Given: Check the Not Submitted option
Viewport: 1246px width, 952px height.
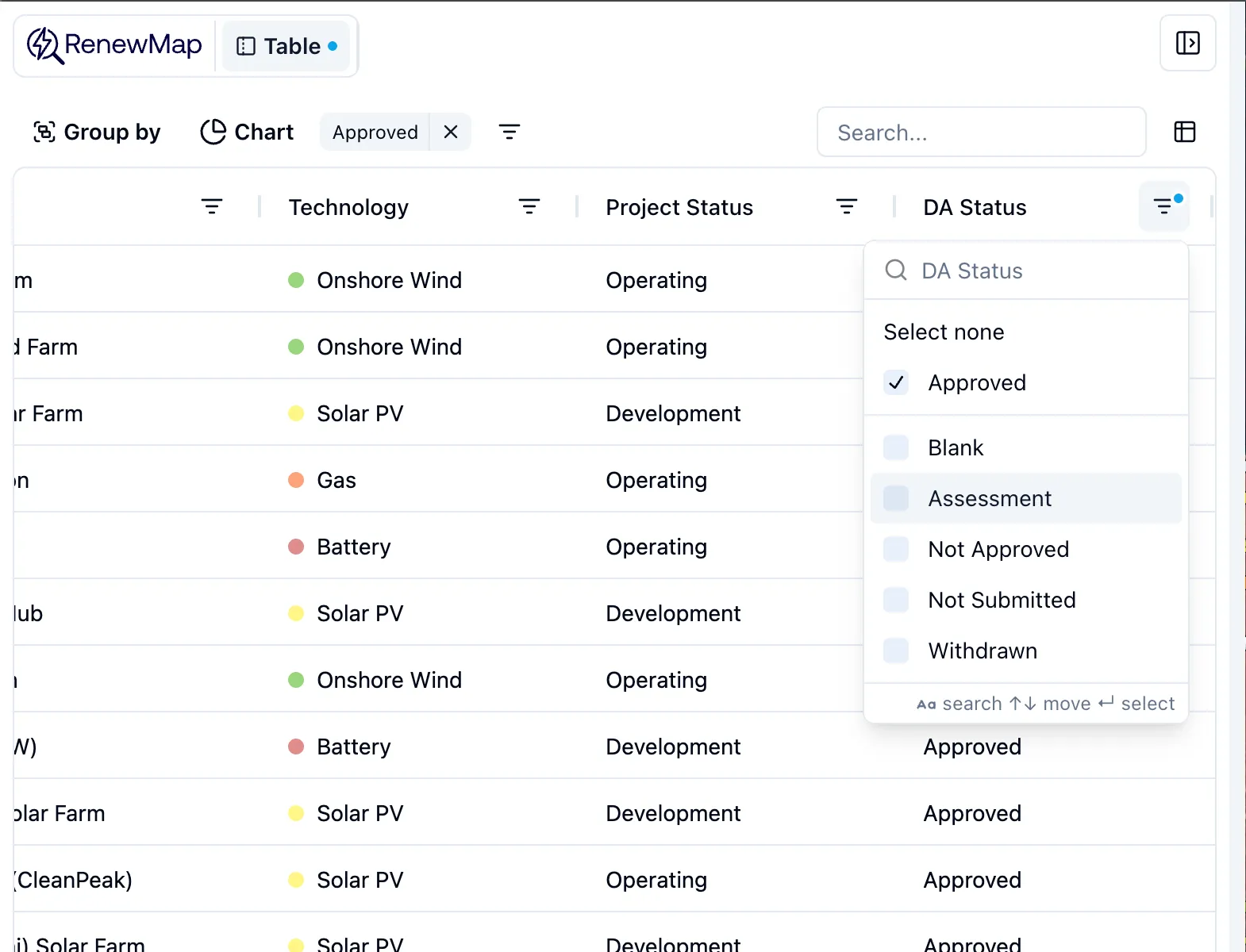Looking at the screenshot, I should pyautogui.click(x=896, y=600).
